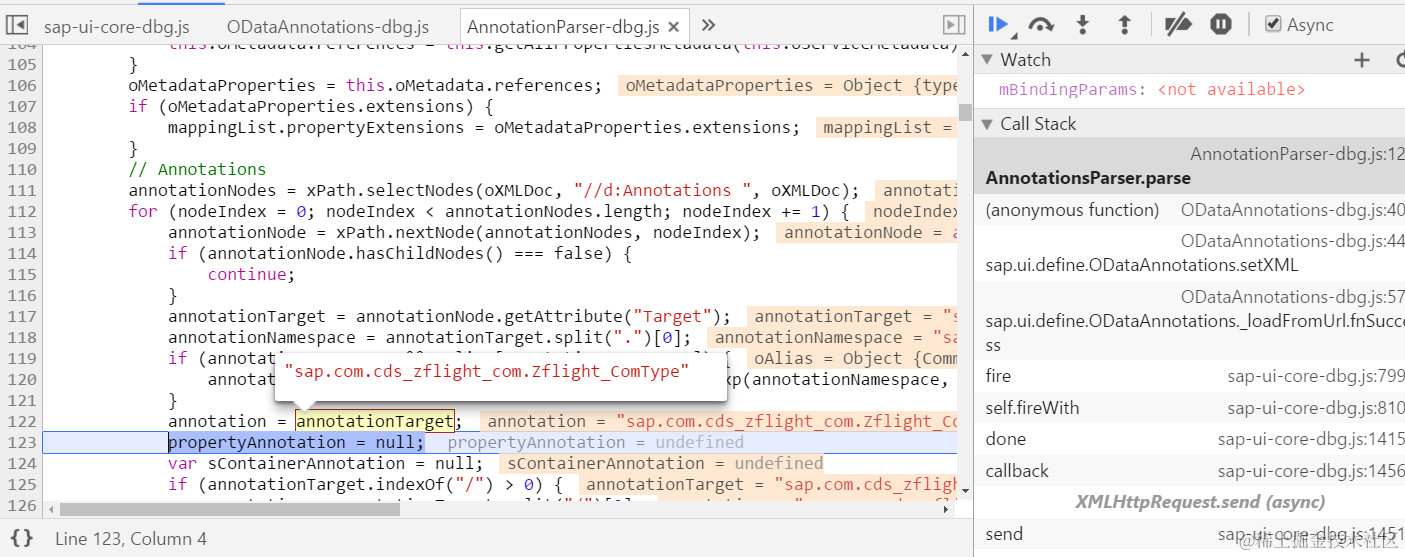This screenshot has width=1405, height=557.
Task: Click line number 106 in gutter
Action: tap(20, 85)
